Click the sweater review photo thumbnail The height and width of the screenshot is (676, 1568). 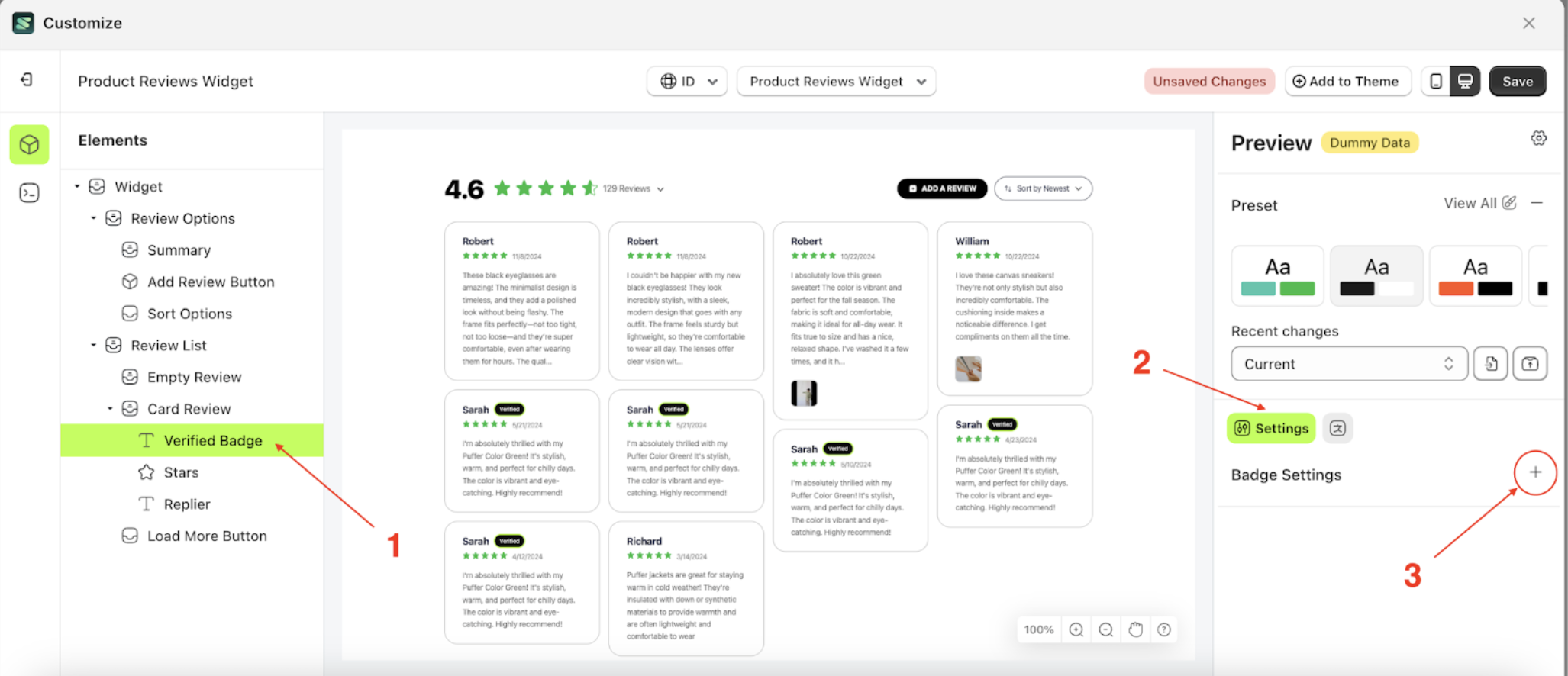[804, 393]
